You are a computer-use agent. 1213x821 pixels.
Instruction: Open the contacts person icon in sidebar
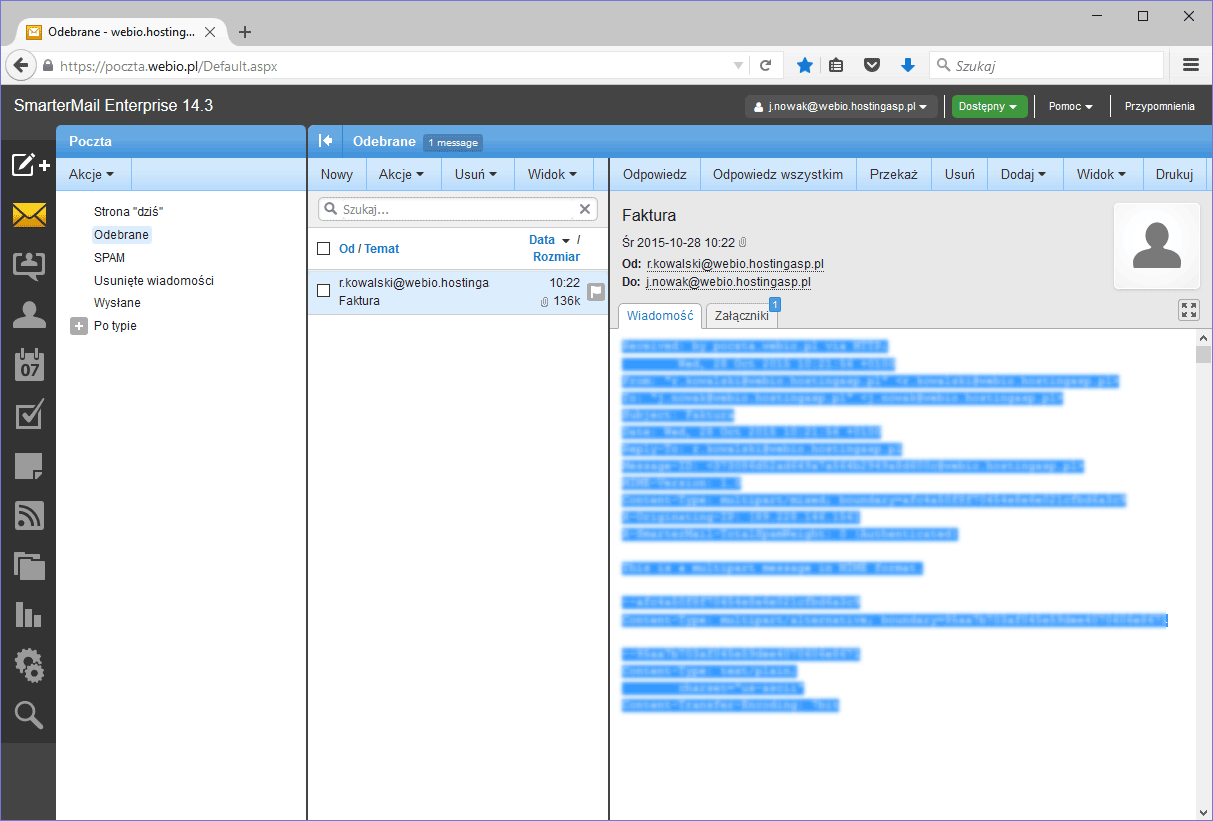tap(29, 315)
